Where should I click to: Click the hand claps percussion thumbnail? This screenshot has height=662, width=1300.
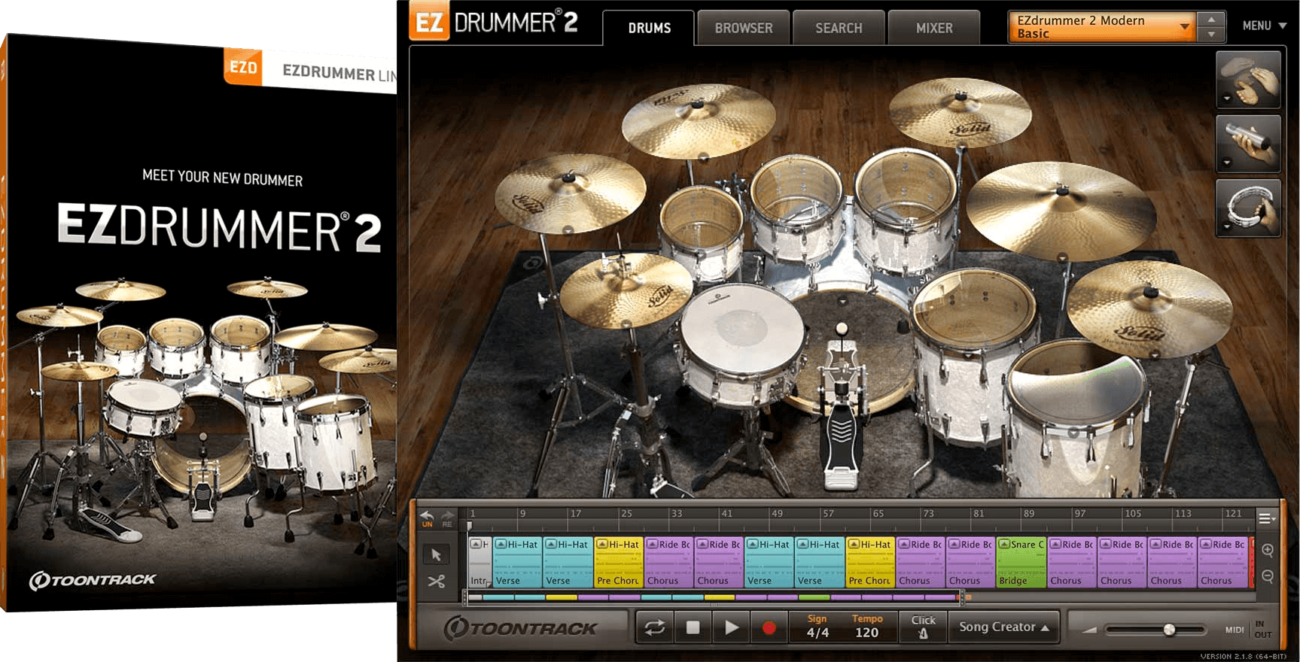(1248, 79)
